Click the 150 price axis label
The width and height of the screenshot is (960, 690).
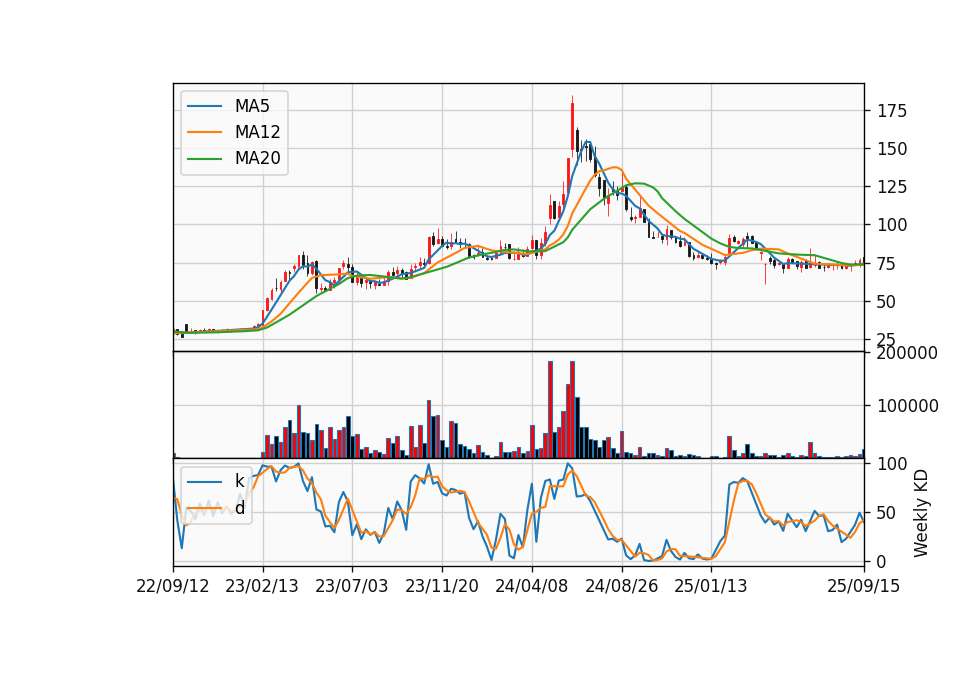tap(892, 149)
